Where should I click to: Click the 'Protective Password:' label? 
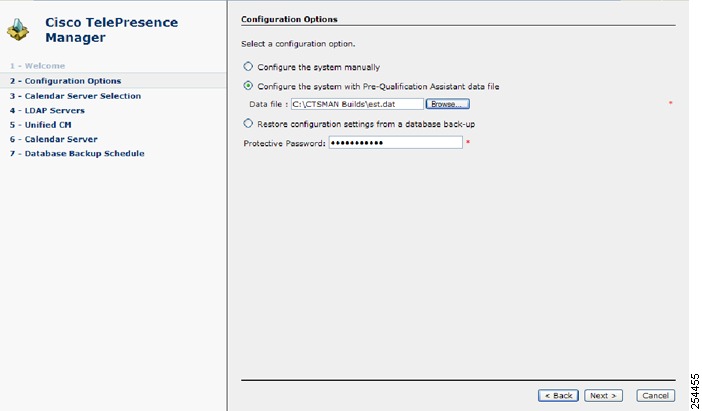[x=284, y=143]
